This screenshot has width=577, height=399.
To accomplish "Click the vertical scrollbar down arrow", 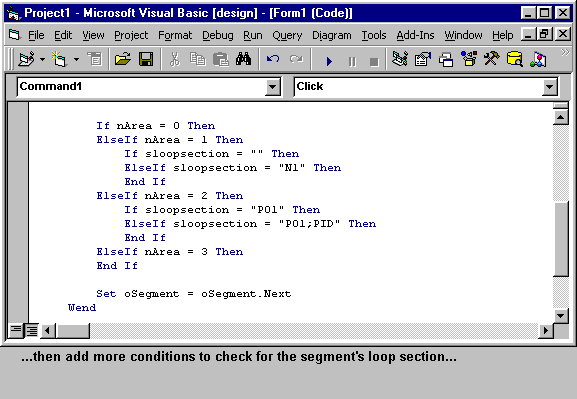I will click(x=560, y=316).
